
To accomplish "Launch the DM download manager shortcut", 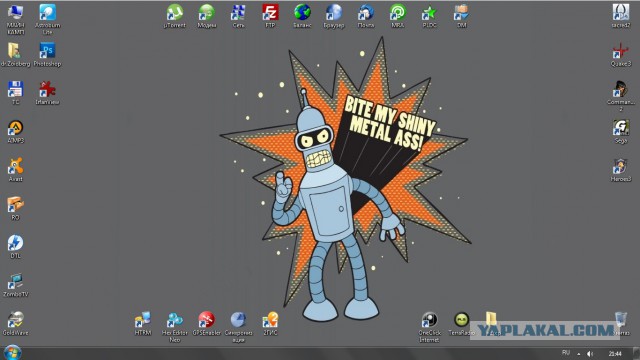I will click(x=461, y=12).
